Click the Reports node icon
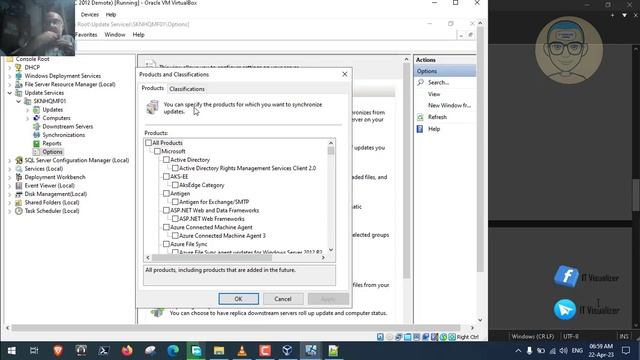640x360 pixels. pos(36,143)
